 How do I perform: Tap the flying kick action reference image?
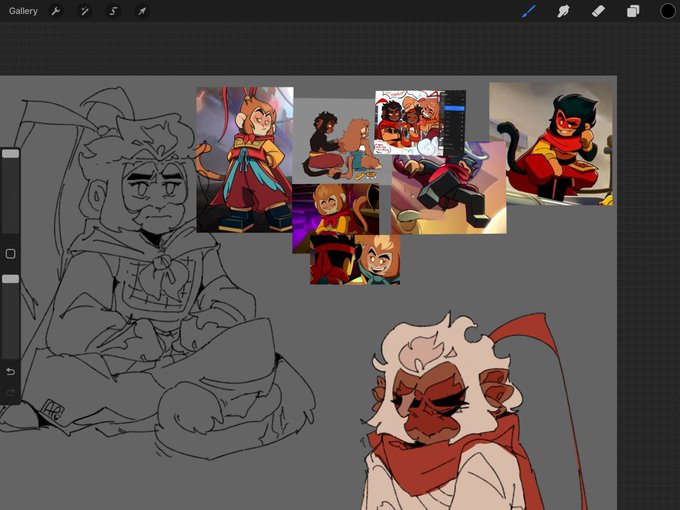[449, 193]
